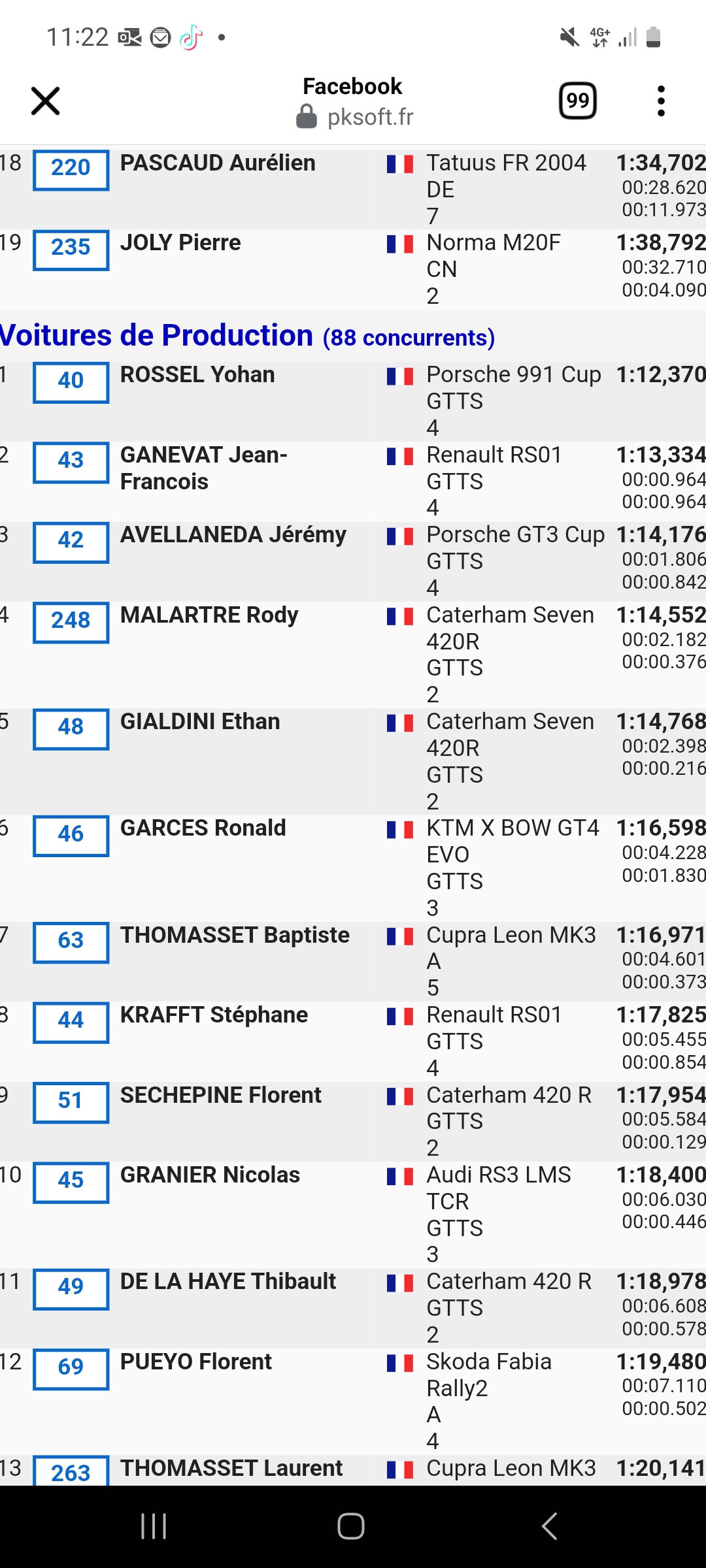Tap race number 235 for JOLY Pierre
The width and height of the screenshot is (706, 1568).
click(x=71, y=249)
